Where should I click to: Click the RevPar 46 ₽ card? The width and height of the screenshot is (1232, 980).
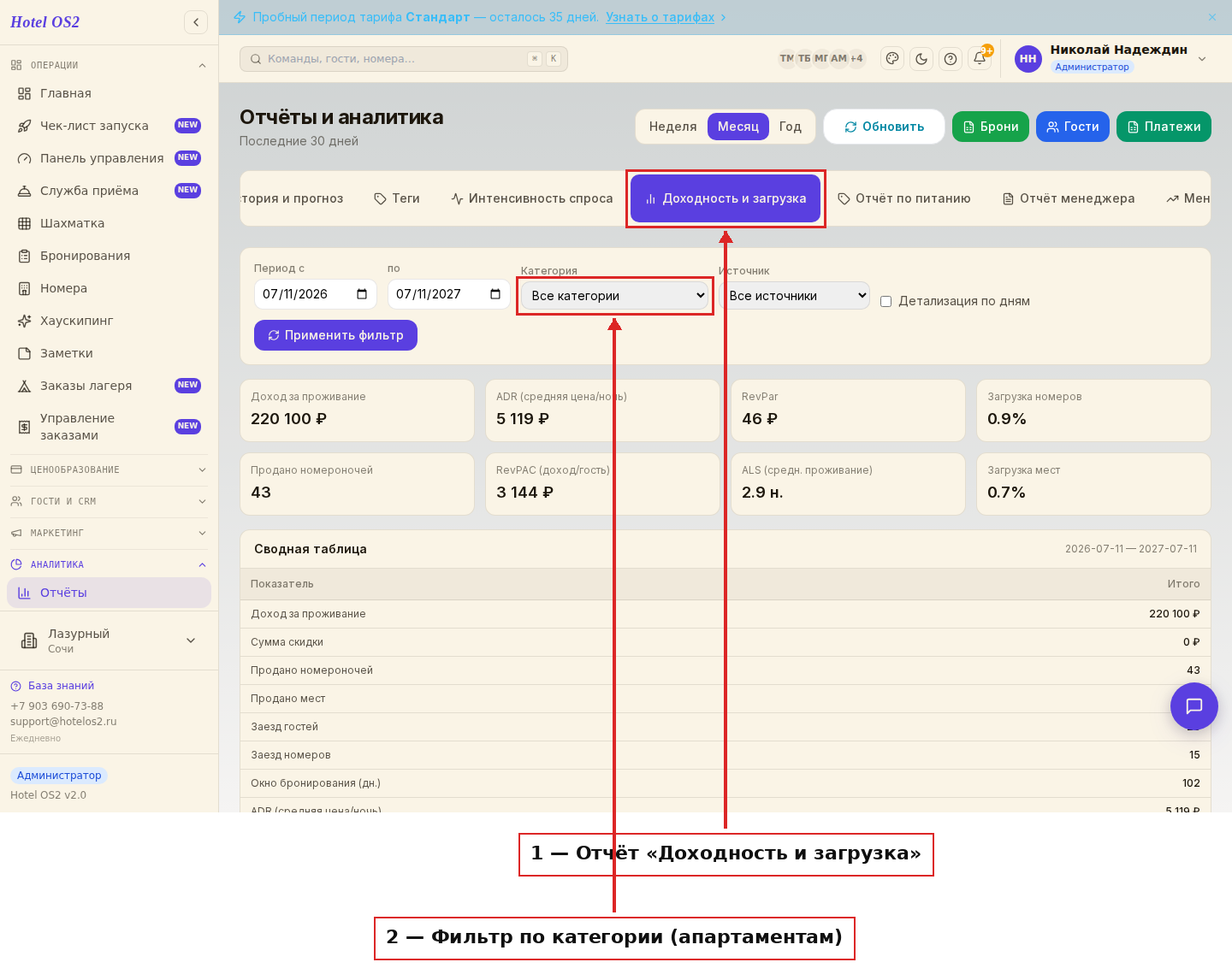coord(848,410)
